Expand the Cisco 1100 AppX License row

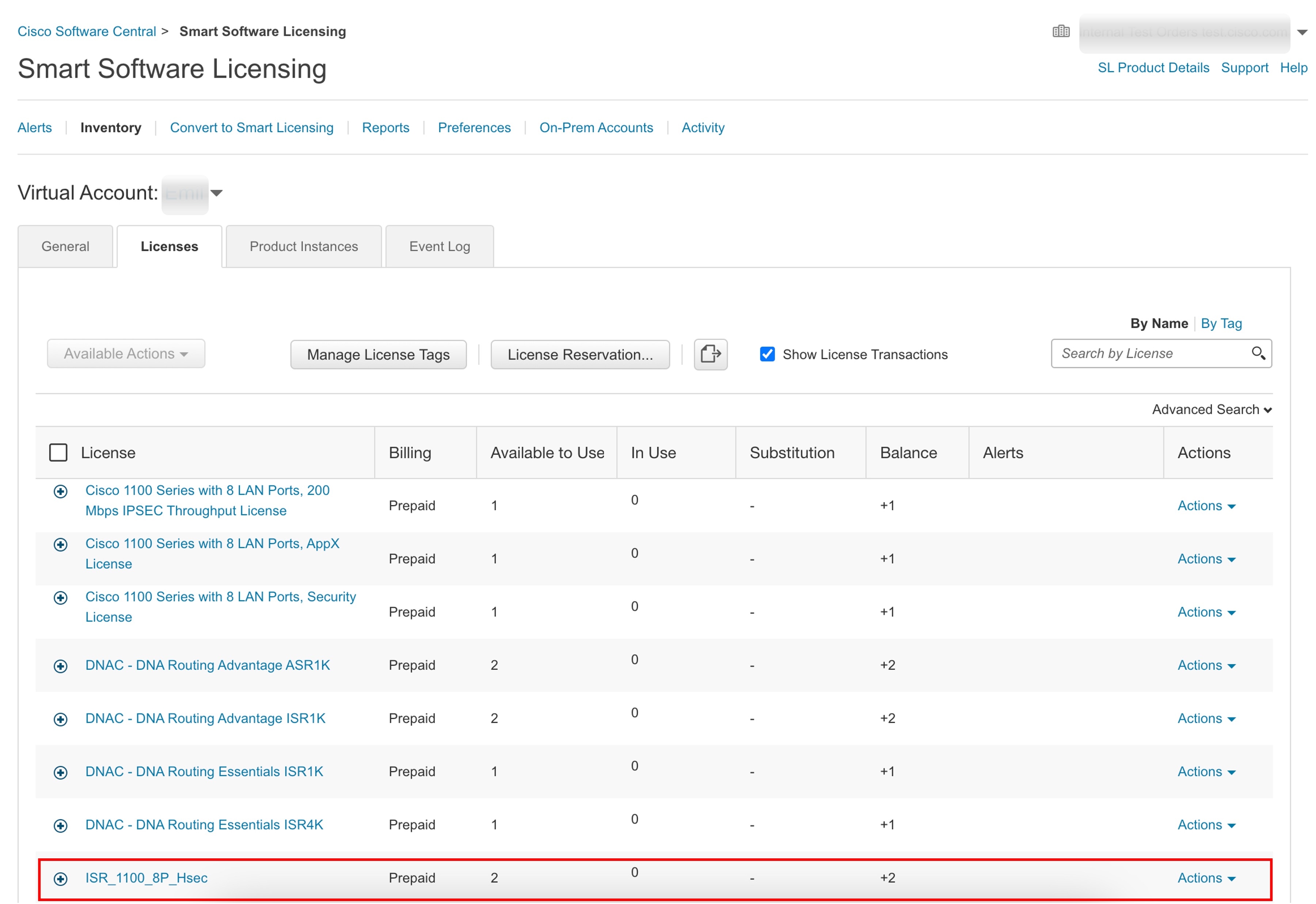(61, 544)
